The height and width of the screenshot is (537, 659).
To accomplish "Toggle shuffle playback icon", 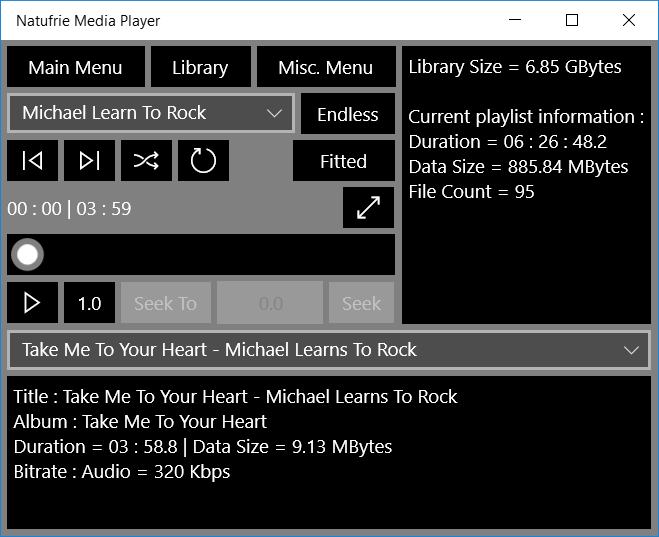I will (146, 161).
